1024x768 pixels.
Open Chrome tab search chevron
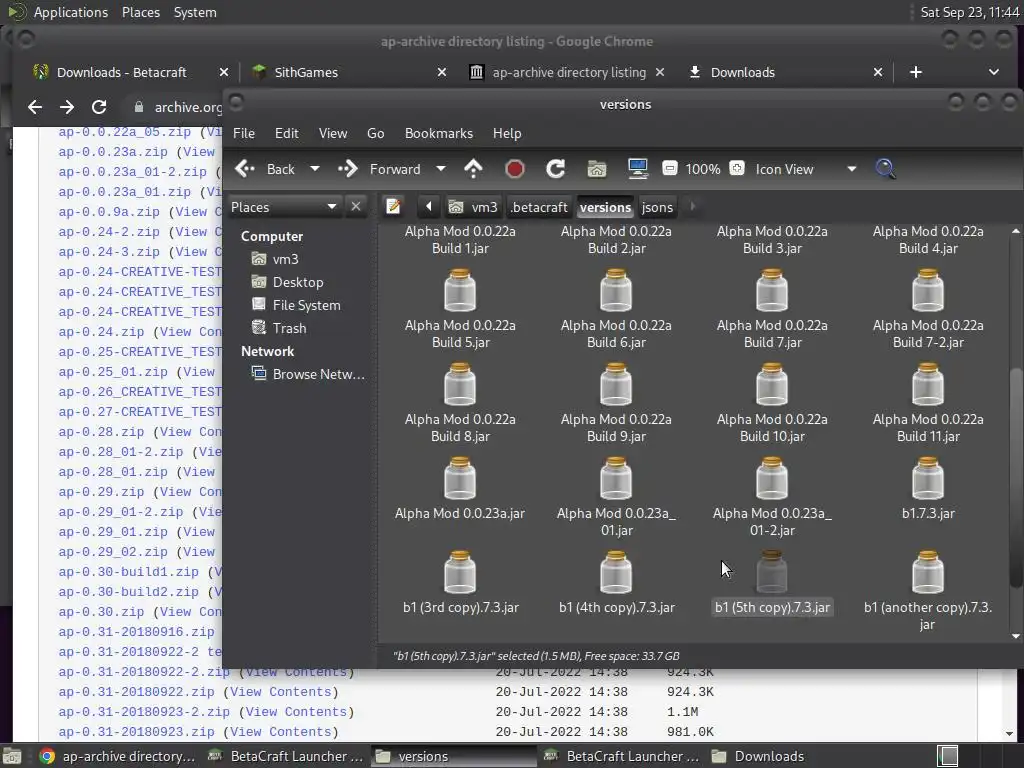click(993, 72)
